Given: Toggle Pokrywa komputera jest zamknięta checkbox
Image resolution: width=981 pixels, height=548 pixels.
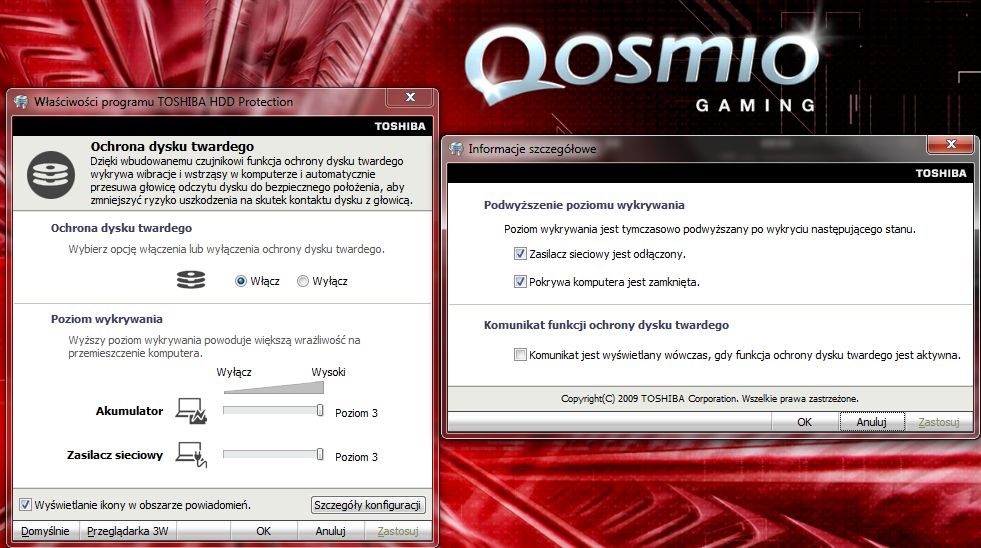Looking at the screenshot, I should click(x=520, y=282).
